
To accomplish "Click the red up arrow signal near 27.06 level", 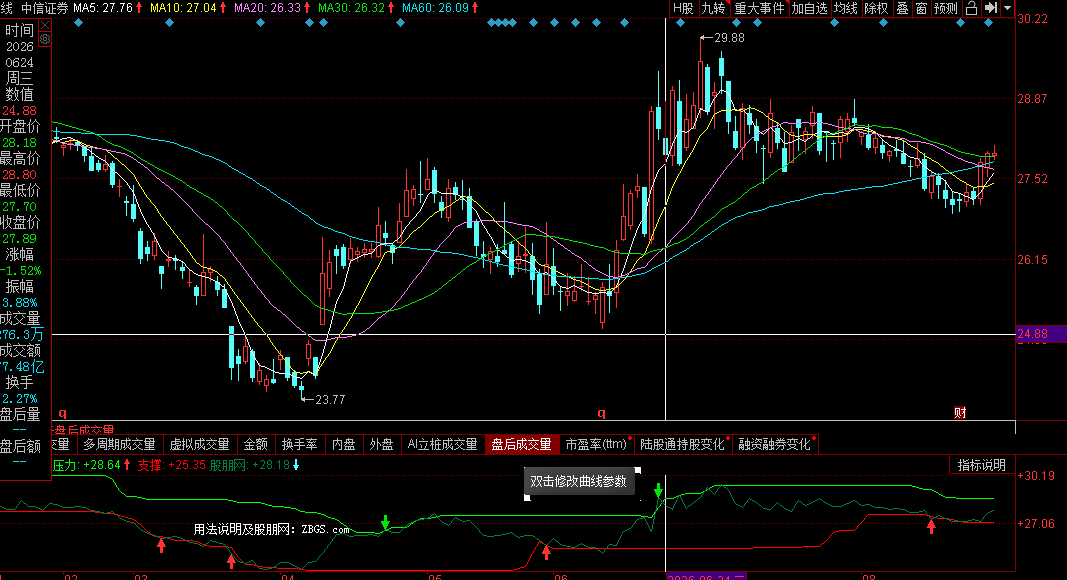I will pos(931,525).
